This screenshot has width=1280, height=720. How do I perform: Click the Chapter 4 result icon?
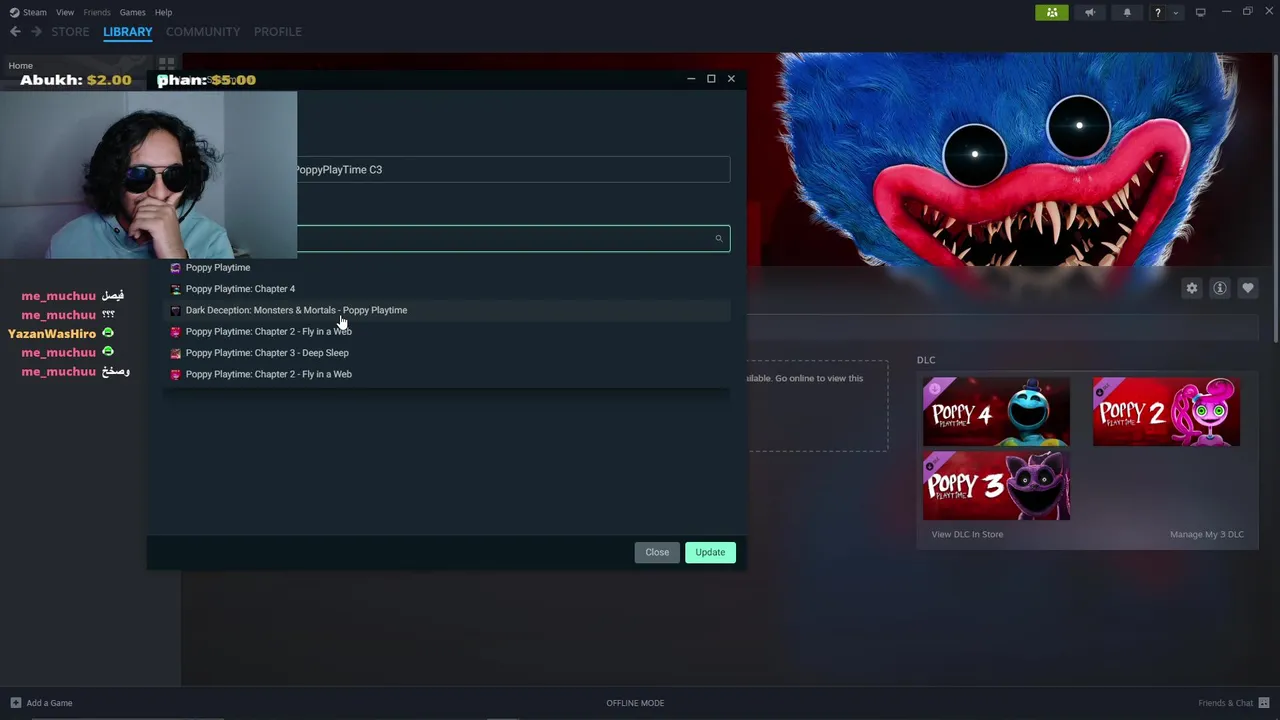pos(176,289)
